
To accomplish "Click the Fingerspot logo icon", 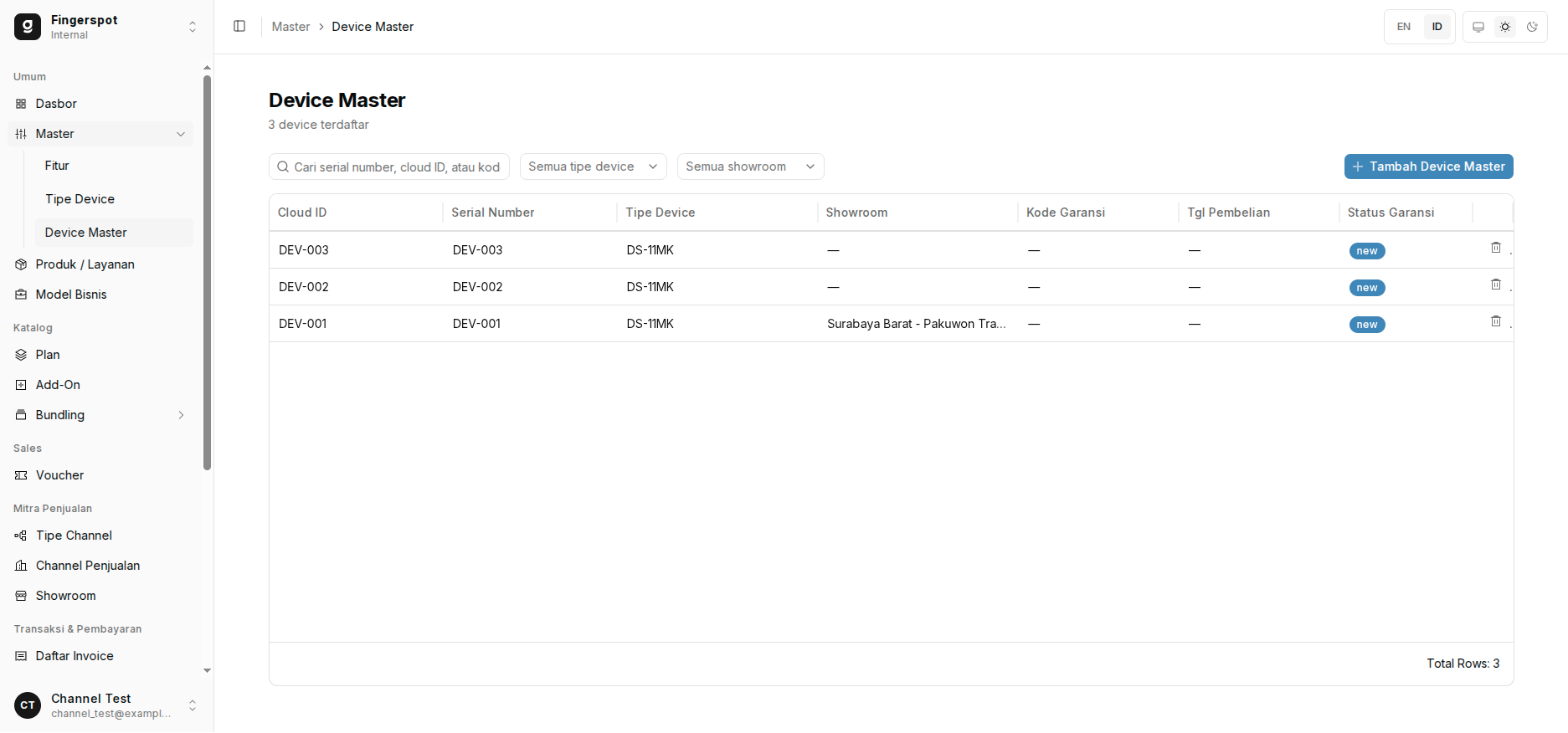I will click(x=28, y=27).
